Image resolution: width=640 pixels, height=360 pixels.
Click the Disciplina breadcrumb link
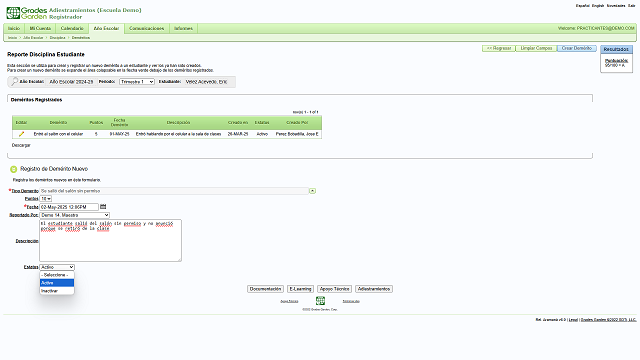click(x=58, y=38)
